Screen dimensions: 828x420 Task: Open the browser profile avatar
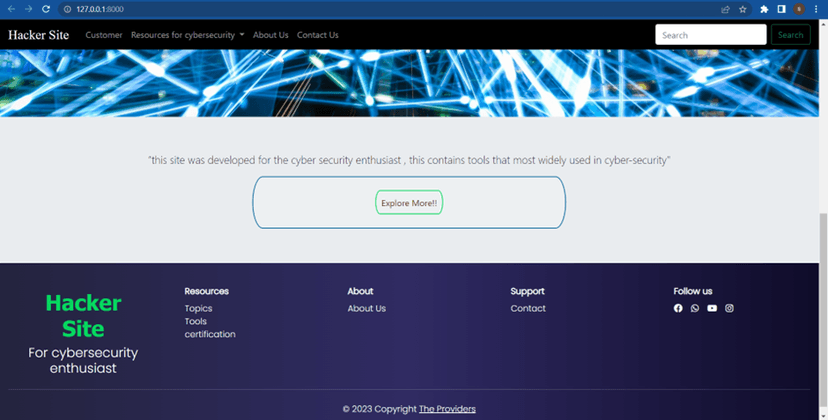[x=799, y=9]
